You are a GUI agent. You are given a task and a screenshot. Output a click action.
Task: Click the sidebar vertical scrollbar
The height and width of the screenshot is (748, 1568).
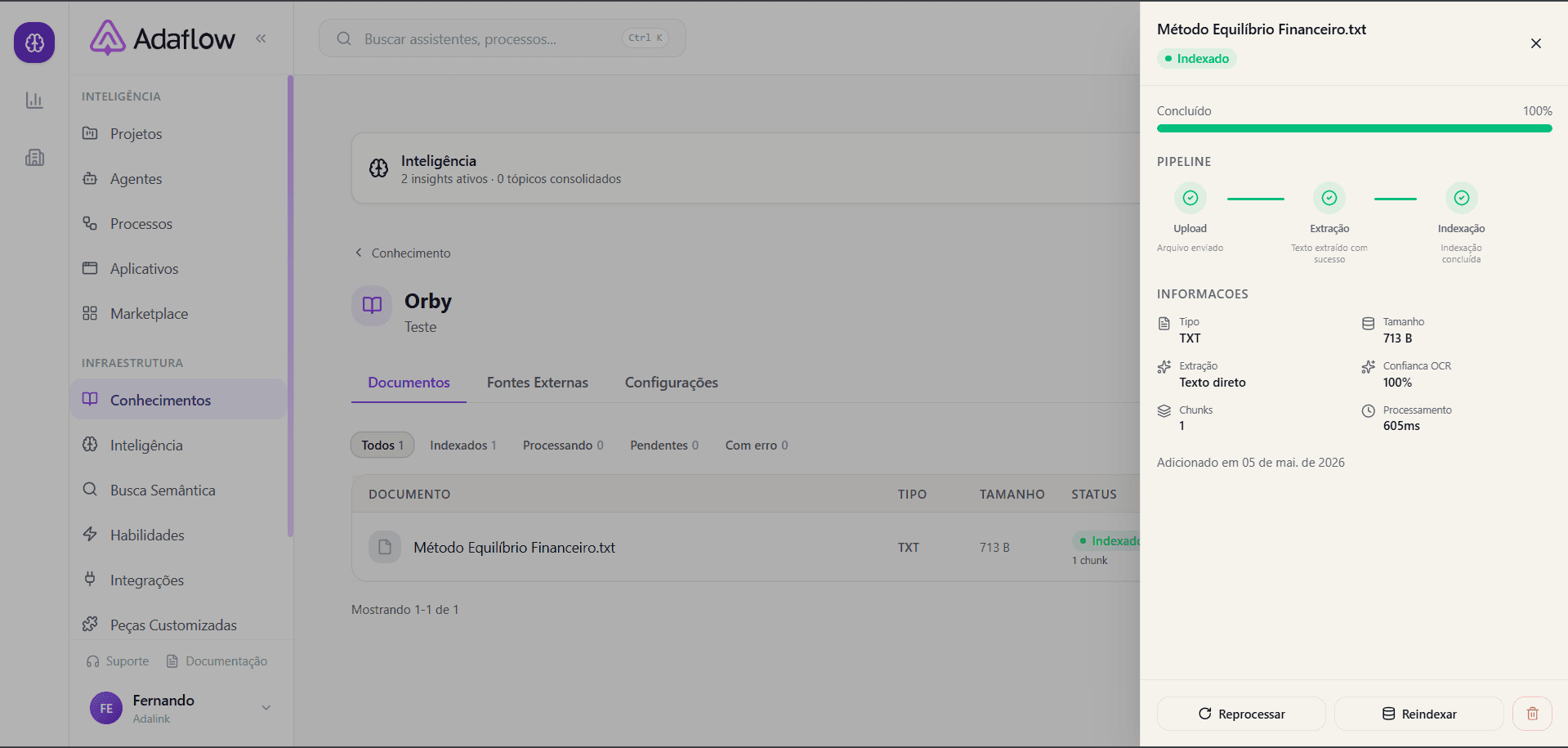pyautogui.click(x=290, y=307)
